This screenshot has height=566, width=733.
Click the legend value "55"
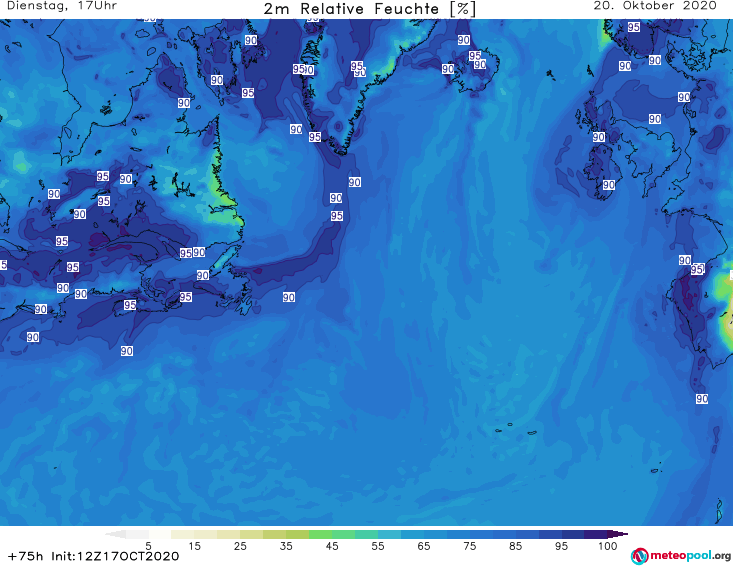pos(377,546)
